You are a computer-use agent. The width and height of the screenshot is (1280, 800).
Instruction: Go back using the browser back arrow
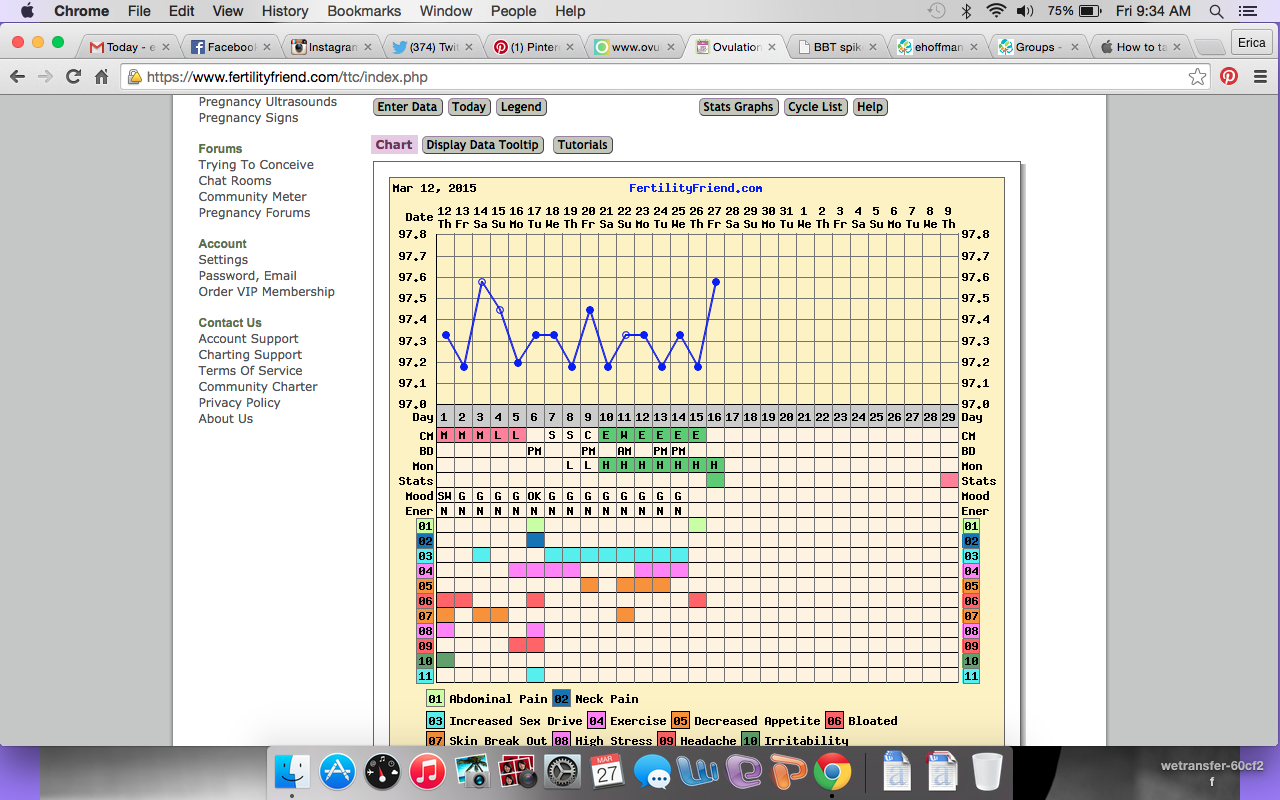click(x=17, y=77)
